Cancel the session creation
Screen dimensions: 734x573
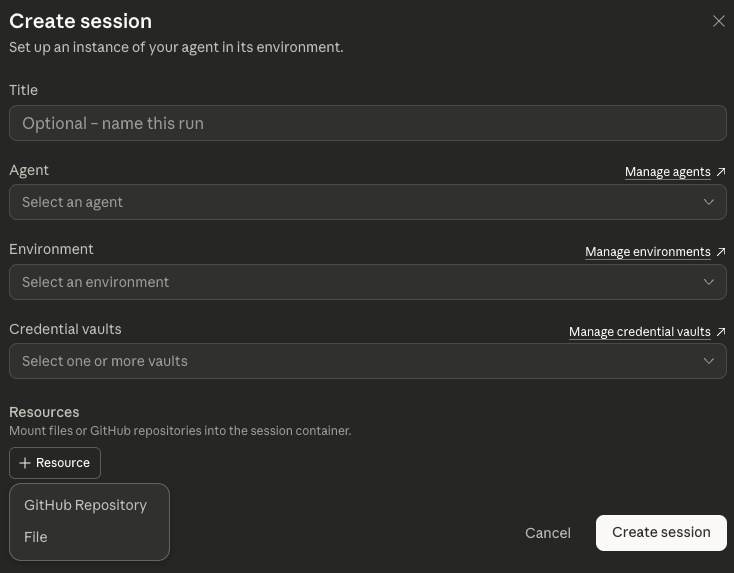click(548, 533)
